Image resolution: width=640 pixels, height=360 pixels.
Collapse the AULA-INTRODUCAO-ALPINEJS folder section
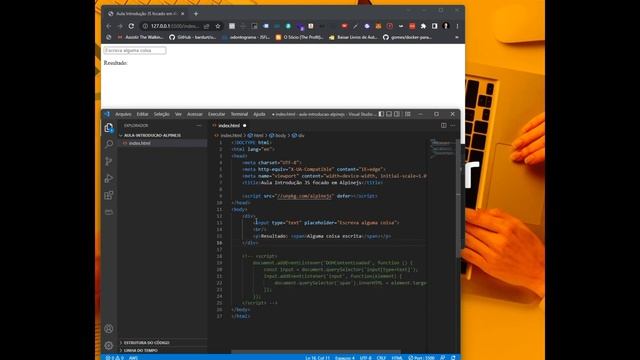[x=152, y=135]
